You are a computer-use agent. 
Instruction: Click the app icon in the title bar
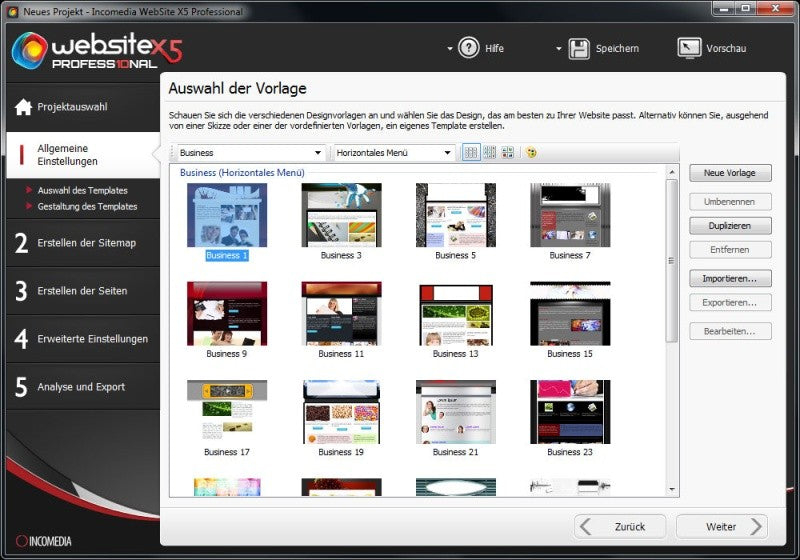pos(12,11)
